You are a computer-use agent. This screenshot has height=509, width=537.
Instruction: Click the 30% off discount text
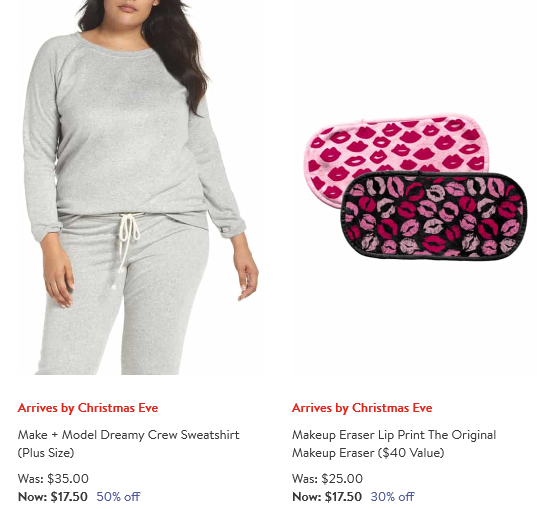point(392,497)
